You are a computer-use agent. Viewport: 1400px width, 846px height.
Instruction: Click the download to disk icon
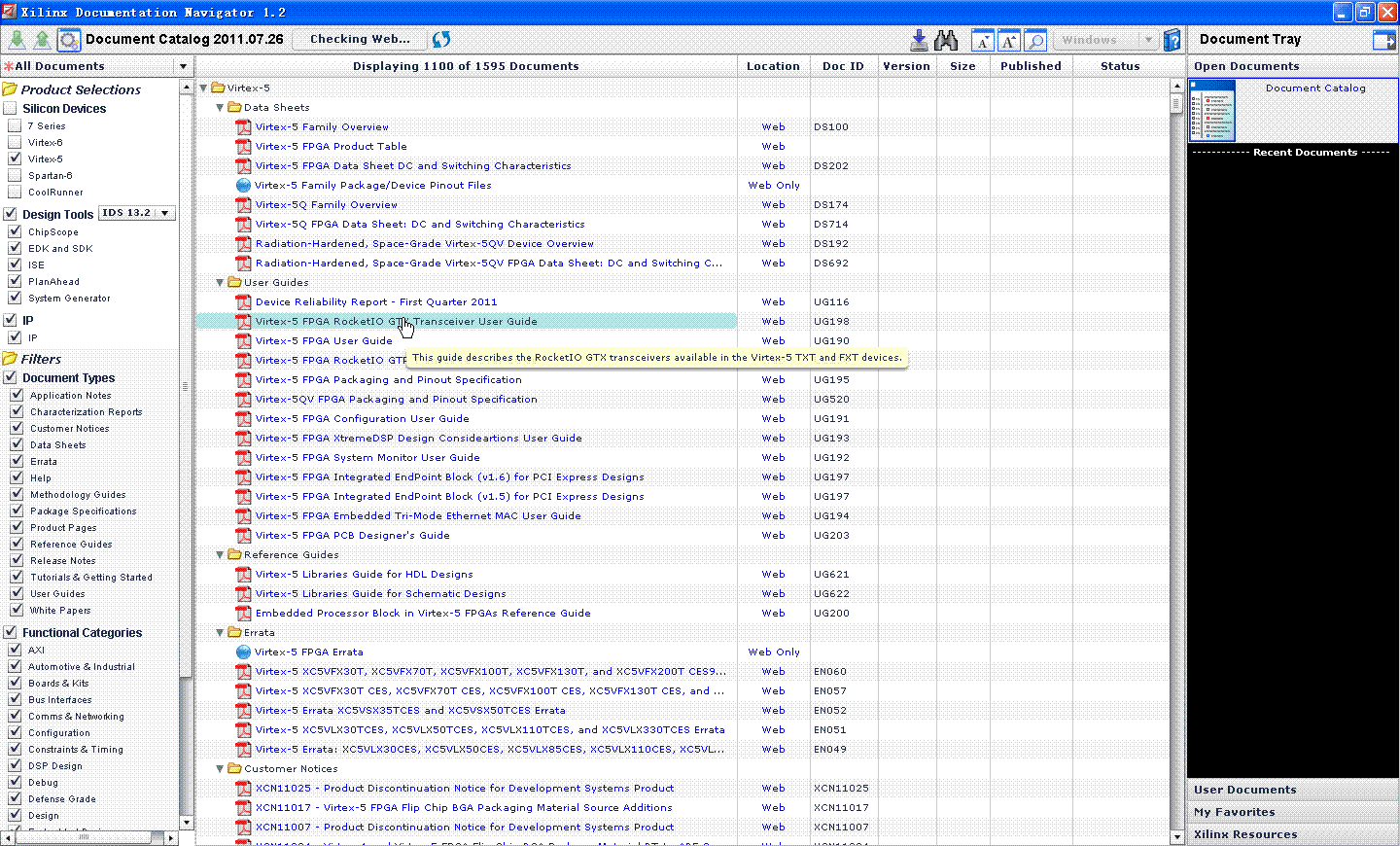(919, 40)
